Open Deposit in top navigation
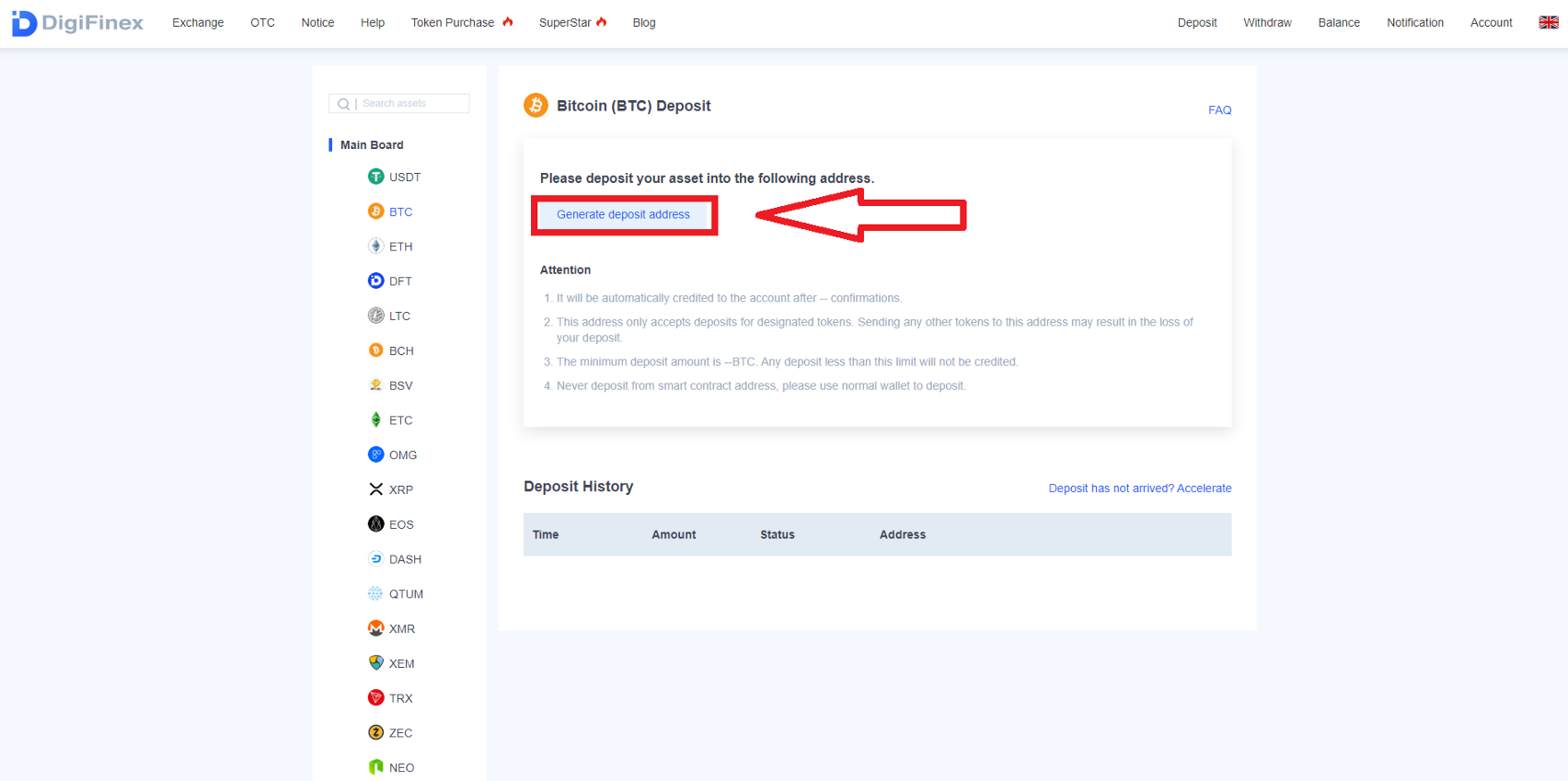 click(x=1197, y=23)
